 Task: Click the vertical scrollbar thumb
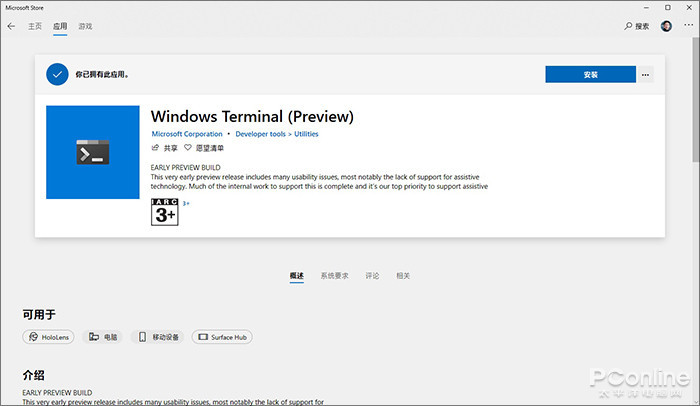[x=696, y=100]
